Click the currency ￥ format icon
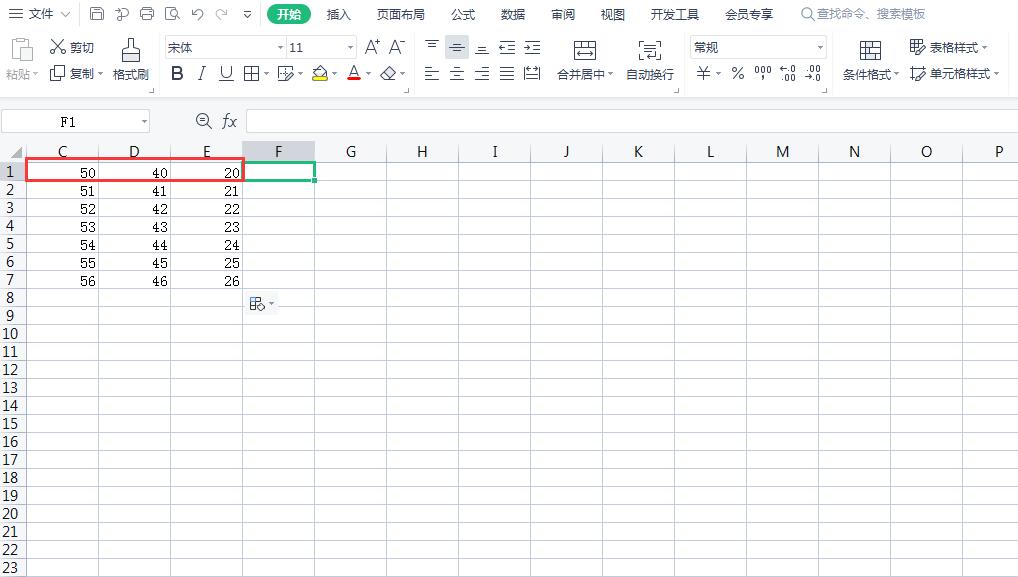Screen dimensions: 1018x577 703,73
